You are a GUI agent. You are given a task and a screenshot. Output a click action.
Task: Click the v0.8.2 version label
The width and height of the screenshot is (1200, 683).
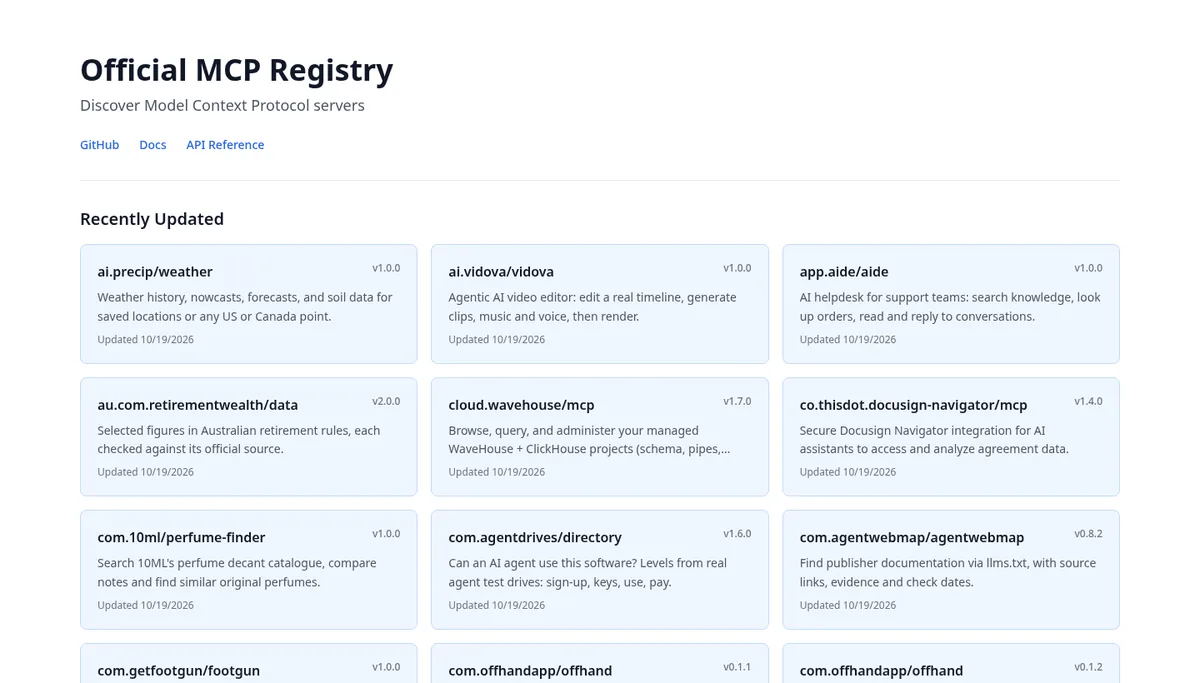pyautogui.click(x=1088, y=534)
